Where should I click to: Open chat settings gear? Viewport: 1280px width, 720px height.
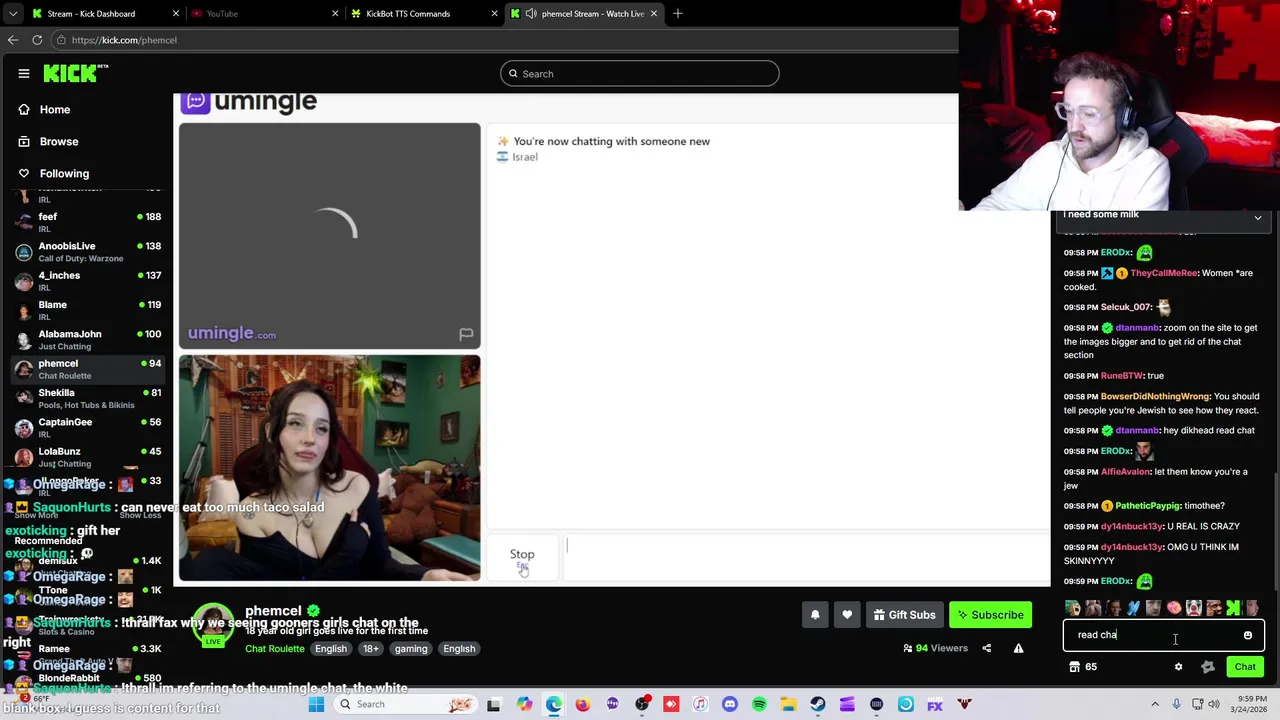(1178, 667)
